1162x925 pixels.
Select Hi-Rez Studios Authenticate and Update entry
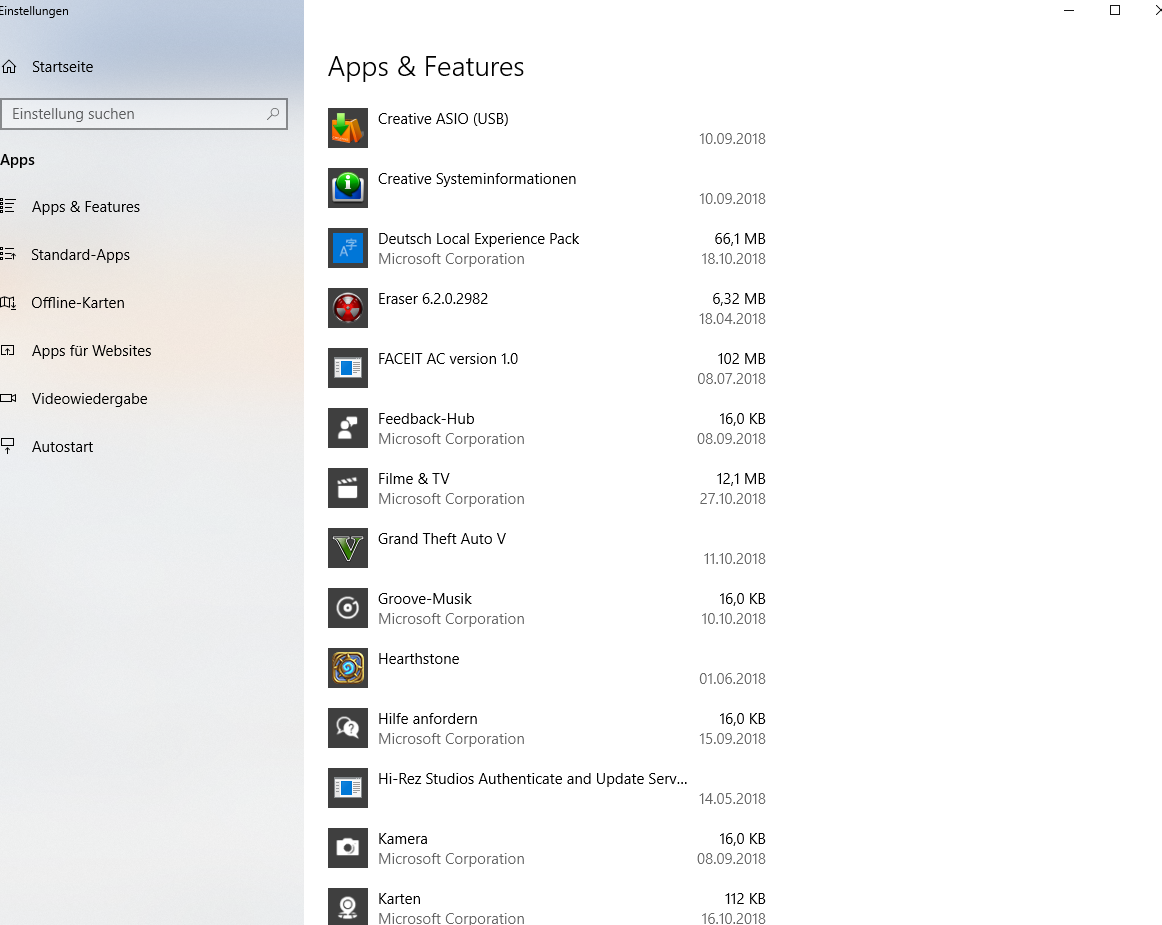[x=532, y=779]
